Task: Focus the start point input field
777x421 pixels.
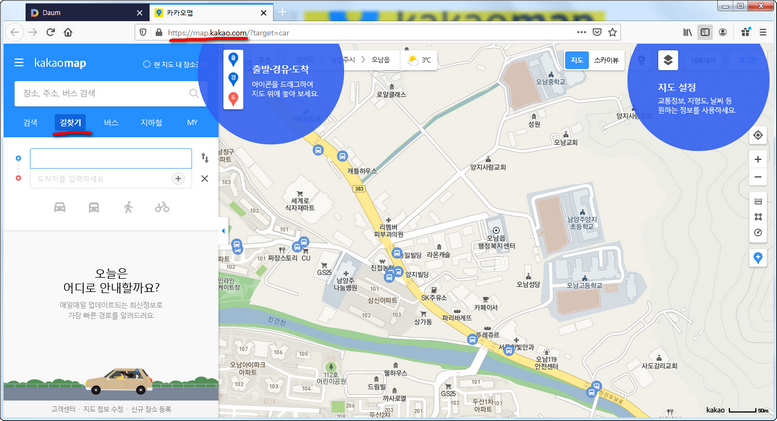Action: pyautogui.click(x=111, y=158)
